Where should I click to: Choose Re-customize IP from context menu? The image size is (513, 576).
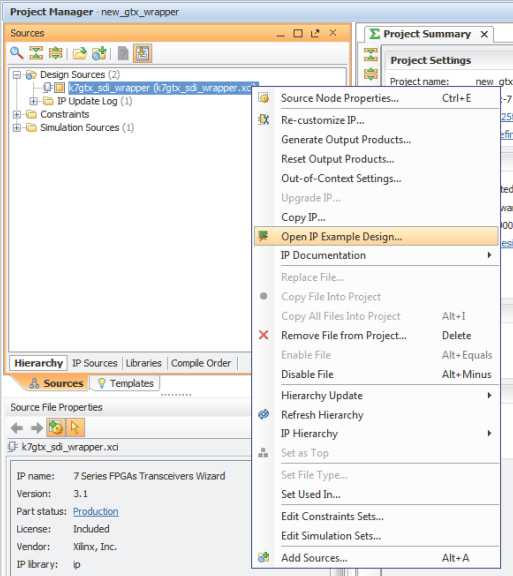point(376,120)
